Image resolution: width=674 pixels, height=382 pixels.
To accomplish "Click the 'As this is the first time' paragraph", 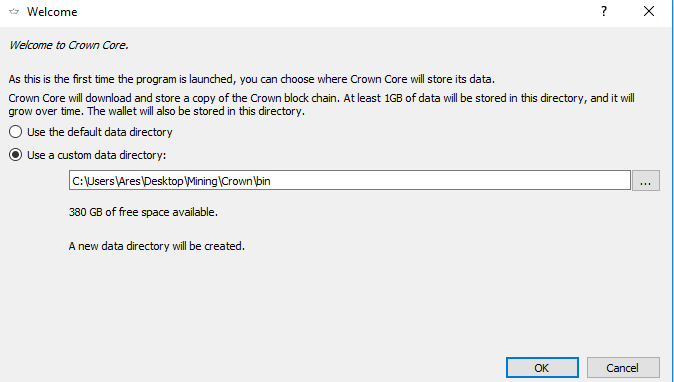I will click(252, 79).
